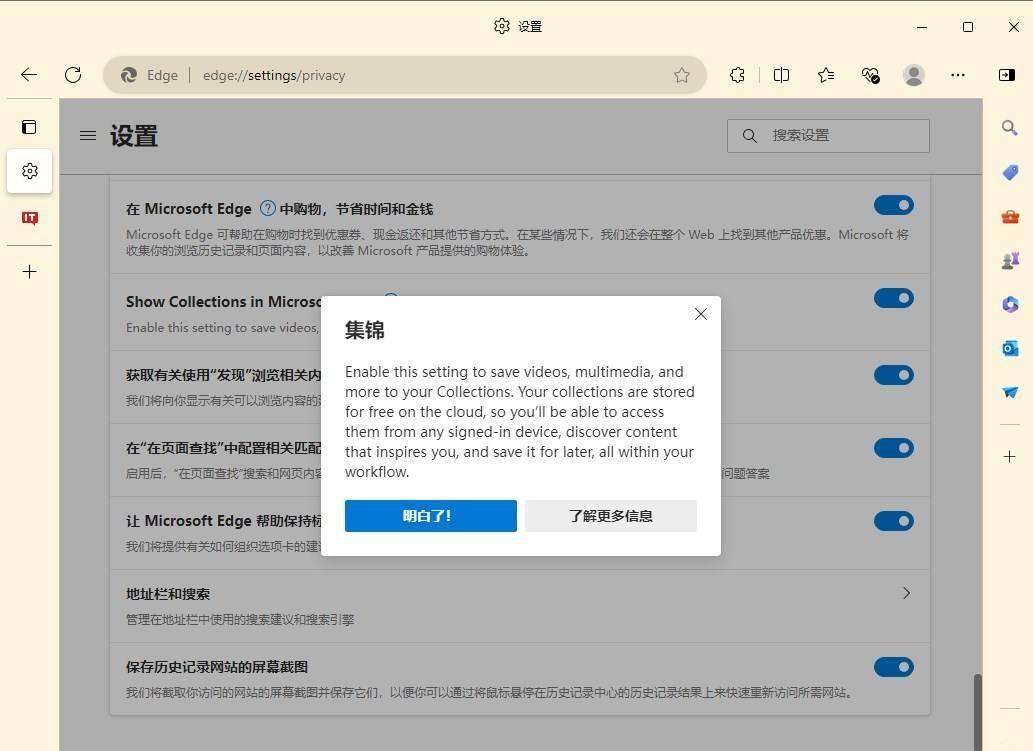
Task: Open Browser essentials heart icon
Action: coord(869,75)
